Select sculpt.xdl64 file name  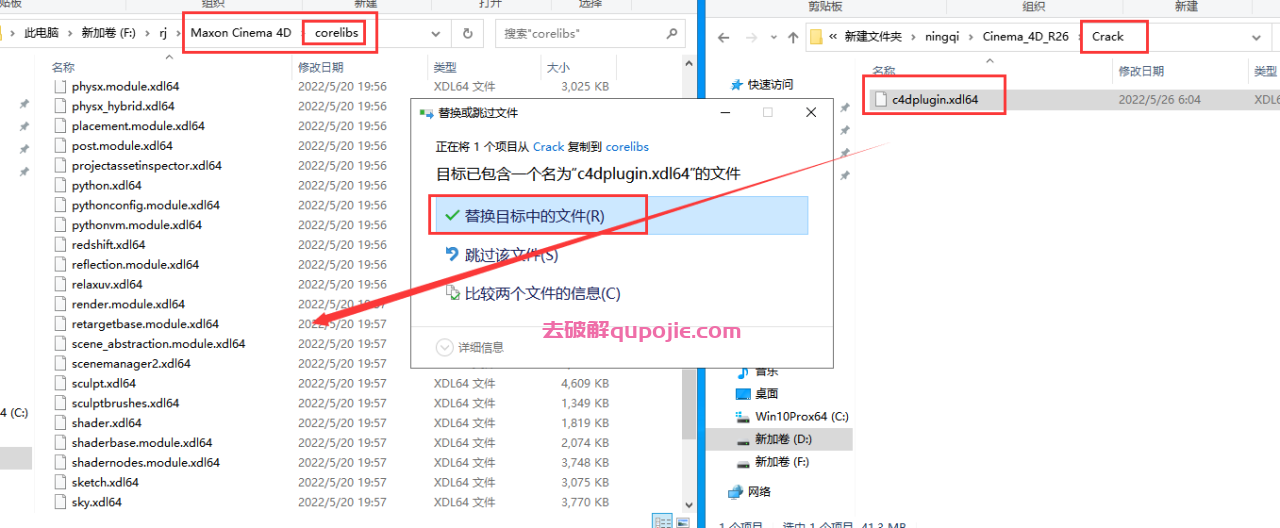104,383
